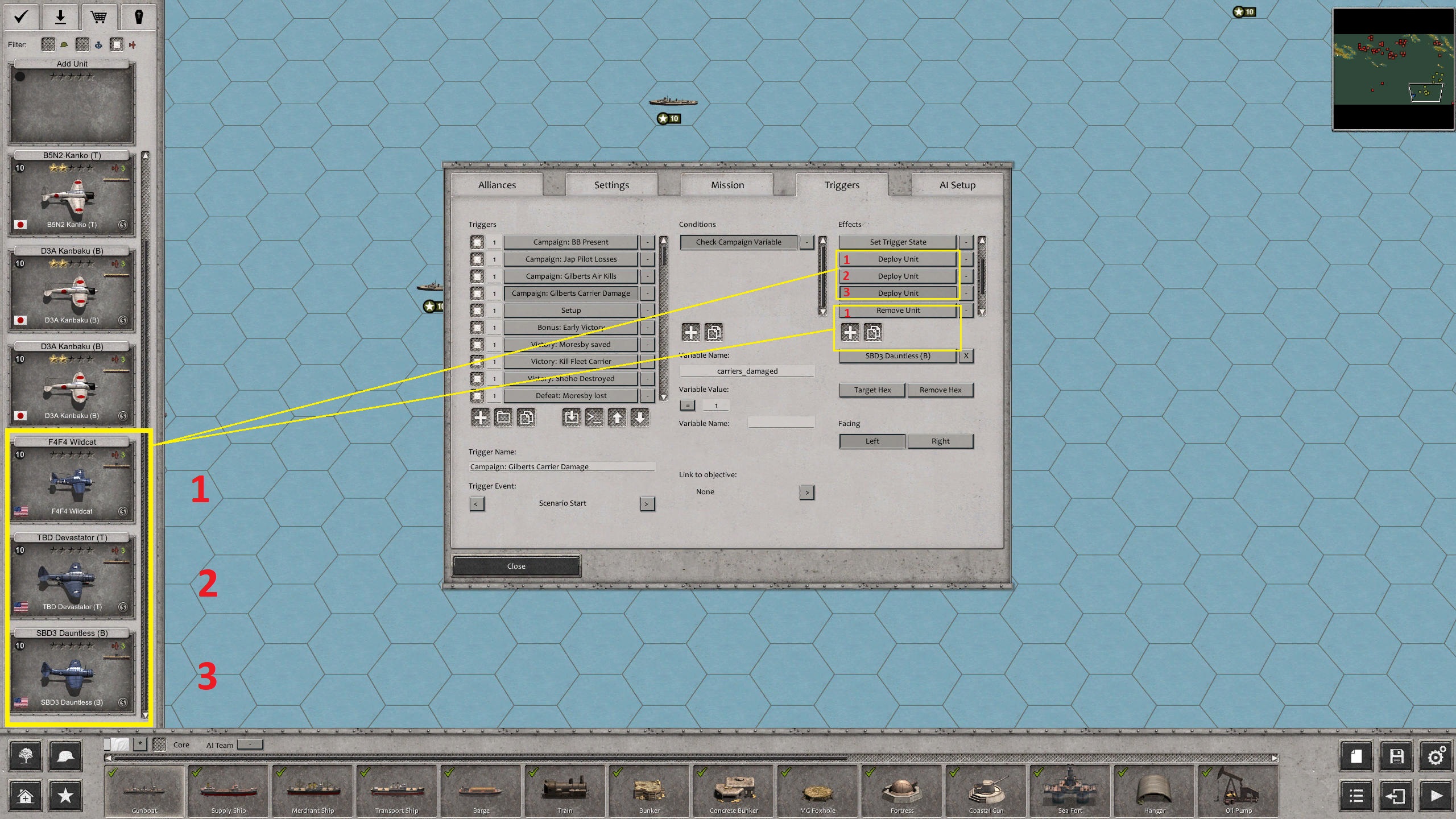Open the shopping cart purchase tab
The image size is (1456, 819).
click(99, 16)
